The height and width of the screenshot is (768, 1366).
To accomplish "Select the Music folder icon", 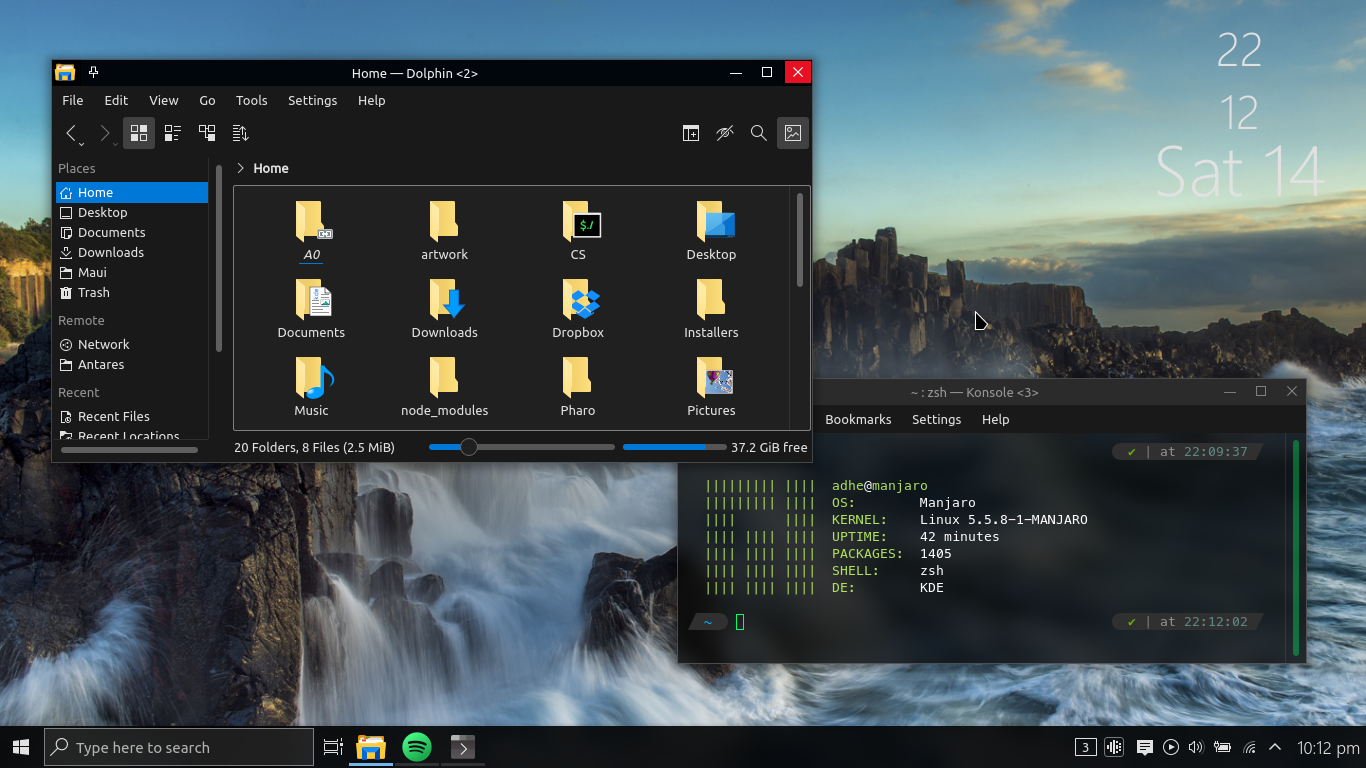I will (x=313, y=378).
